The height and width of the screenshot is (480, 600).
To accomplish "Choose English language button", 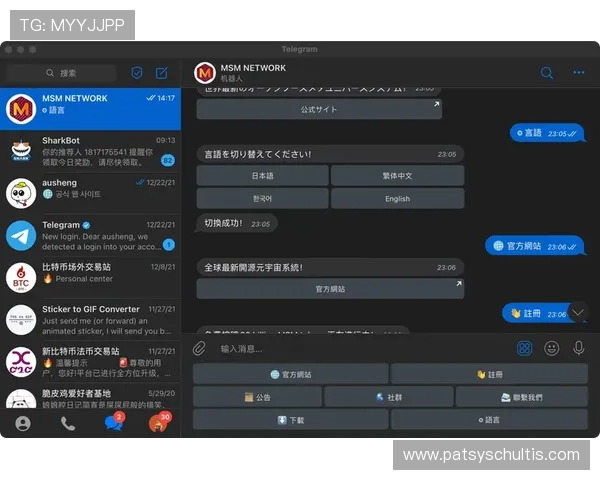I will pos(397,199).
